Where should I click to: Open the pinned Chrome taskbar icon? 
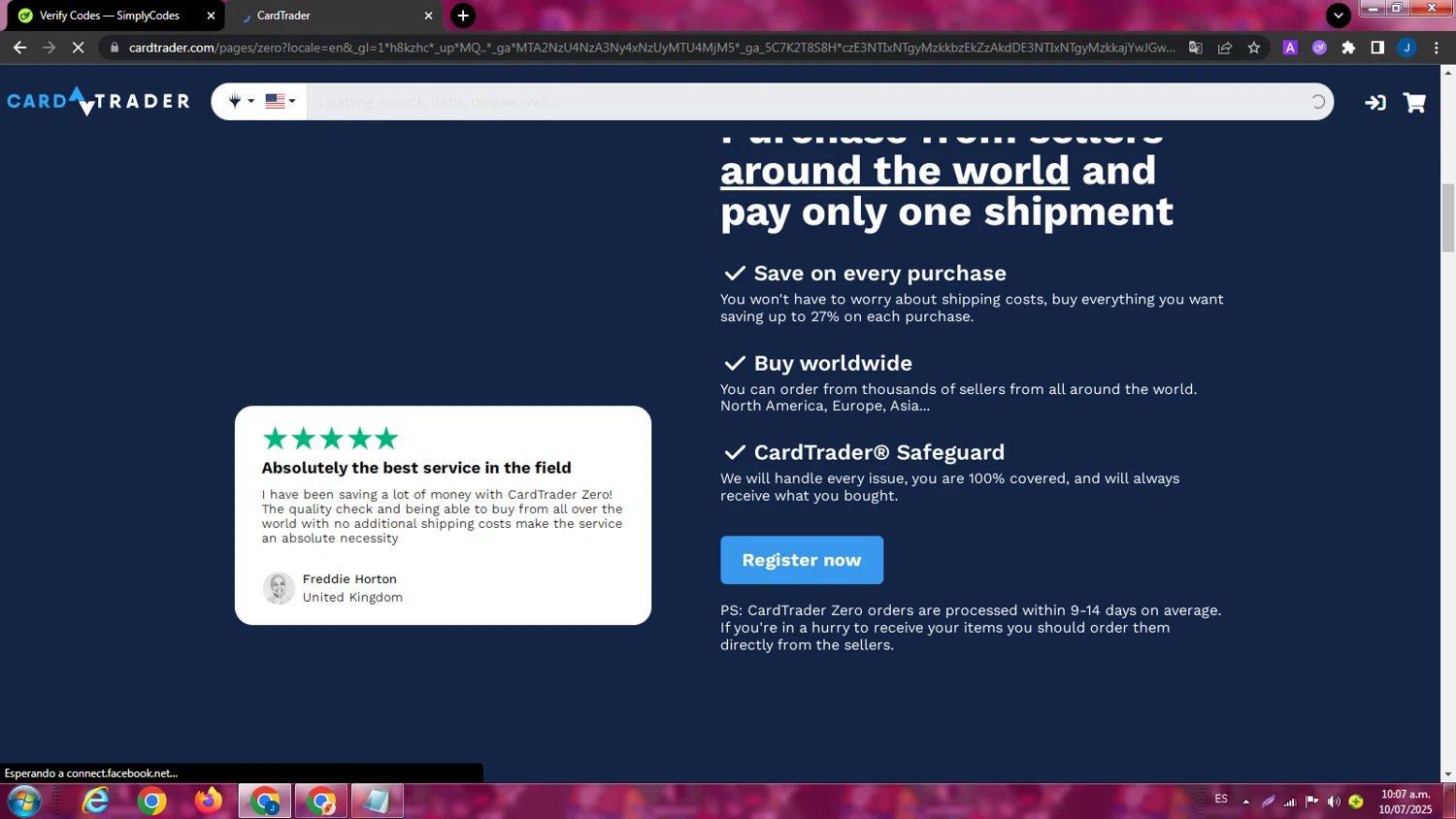[x=152, y=802]
